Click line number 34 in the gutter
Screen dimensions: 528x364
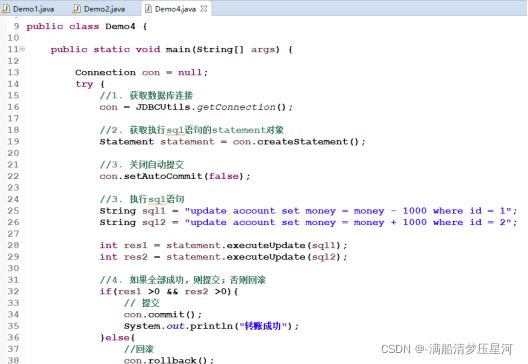tap(13, 315)
